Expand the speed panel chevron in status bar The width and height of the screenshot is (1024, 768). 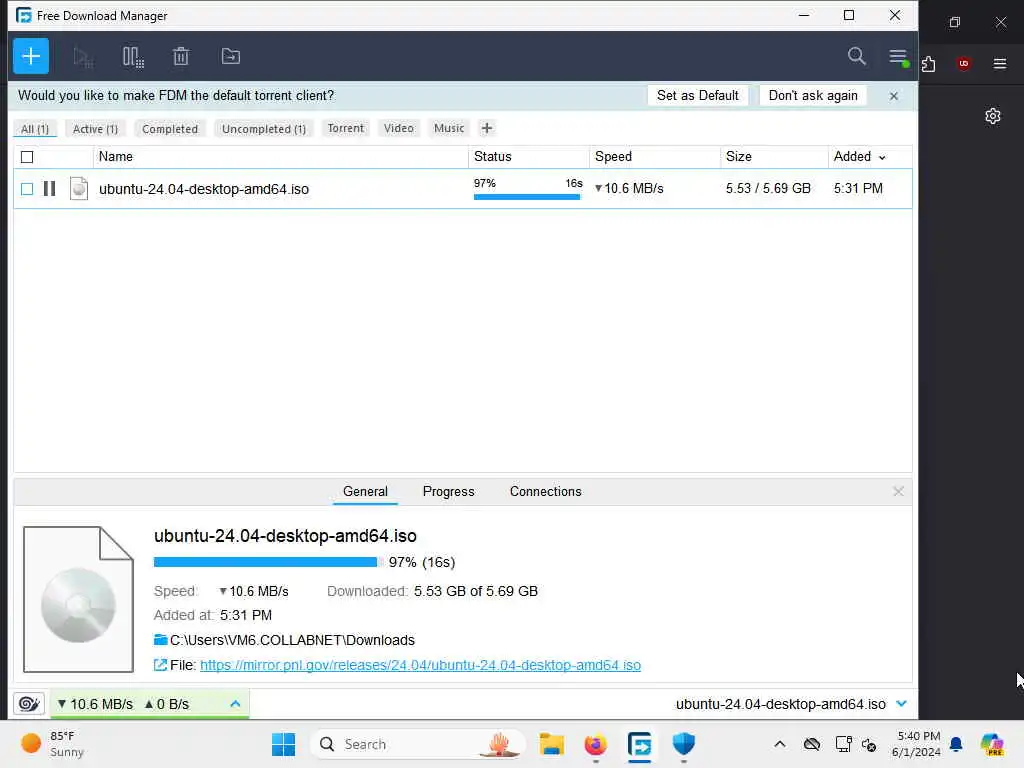click(x=235, y=704)
